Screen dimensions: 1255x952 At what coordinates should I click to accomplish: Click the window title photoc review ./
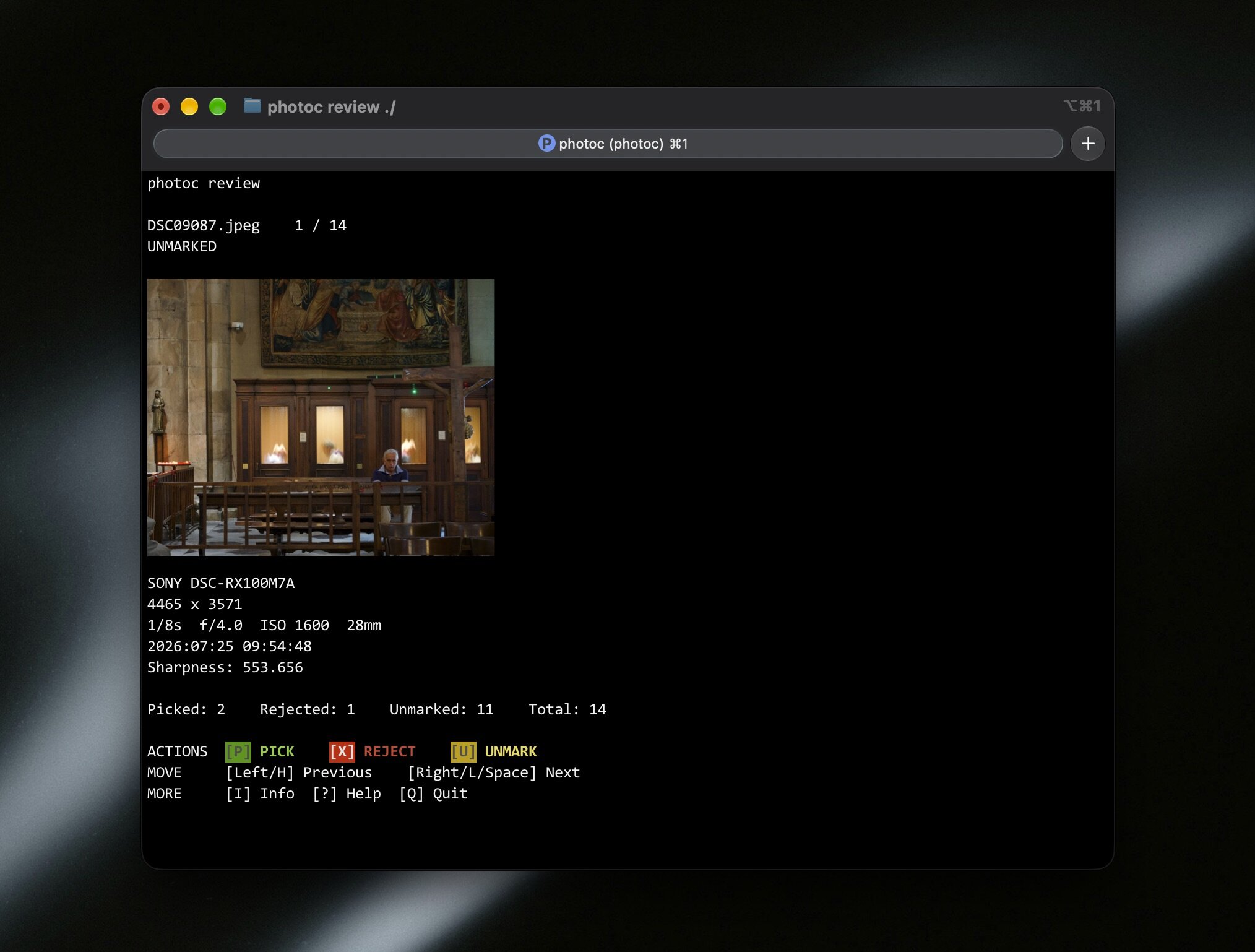(x=331, y=107)
